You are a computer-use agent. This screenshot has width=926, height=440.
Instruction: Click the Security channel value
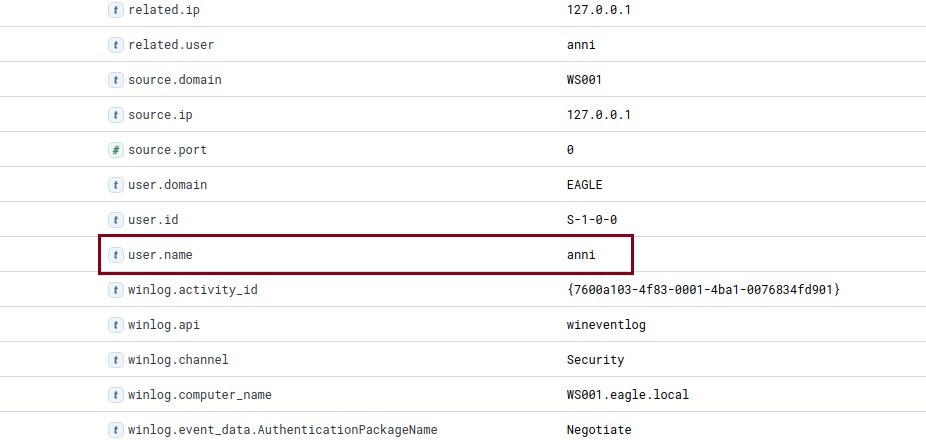tap(595, 360)
